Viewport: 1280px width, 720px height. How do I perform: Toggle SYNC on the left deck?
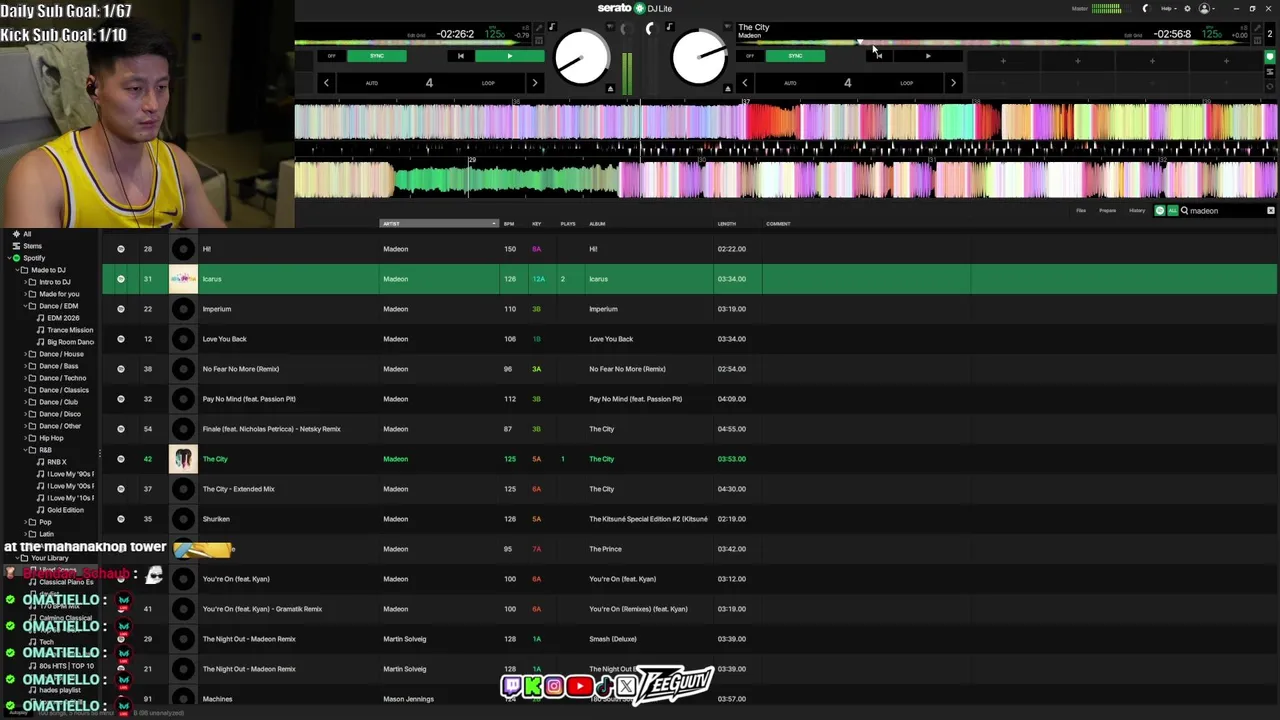click(x=377, y=56)
